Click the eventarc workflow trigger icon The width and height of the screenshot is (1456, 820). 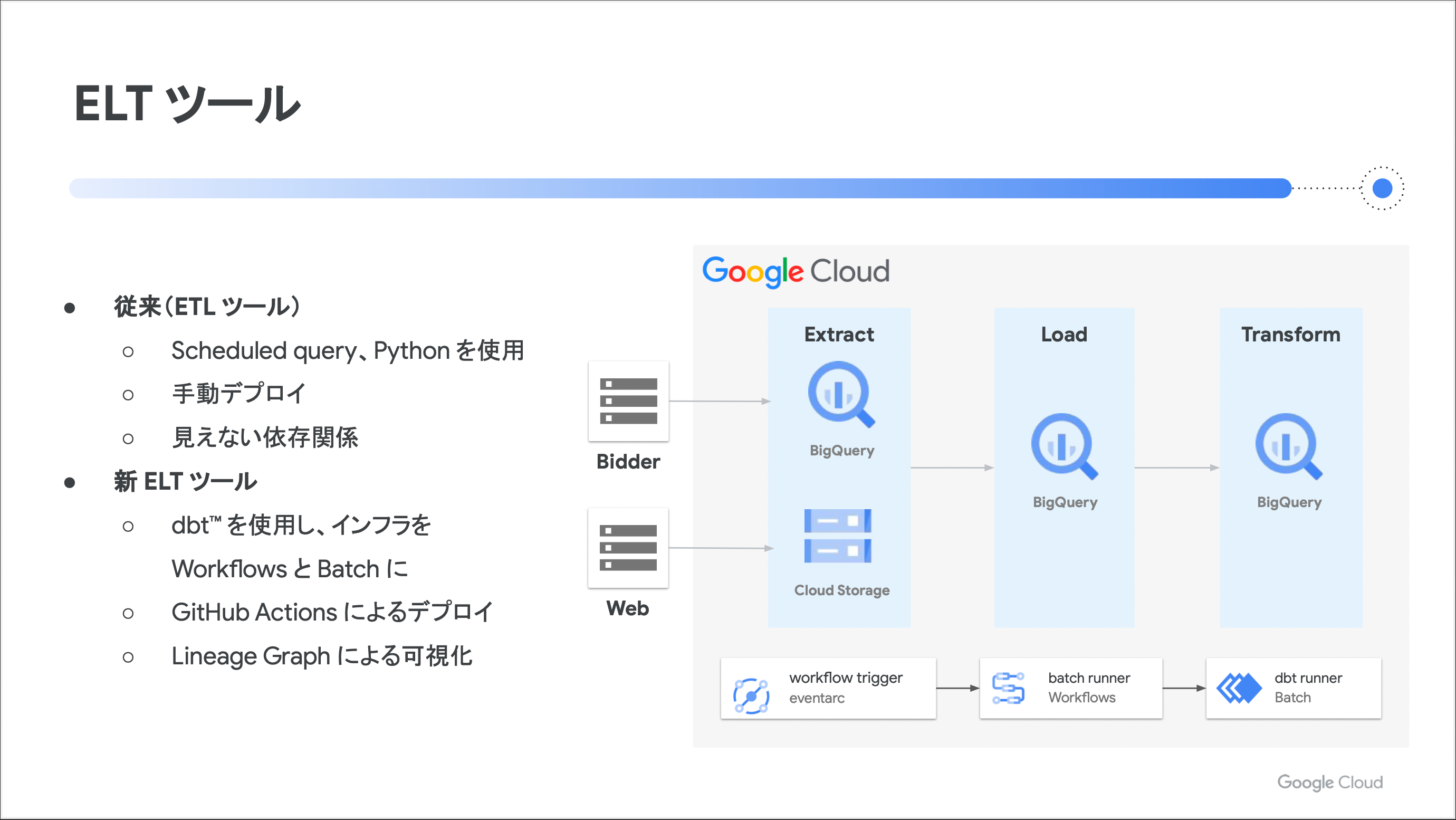pos(751,695)
